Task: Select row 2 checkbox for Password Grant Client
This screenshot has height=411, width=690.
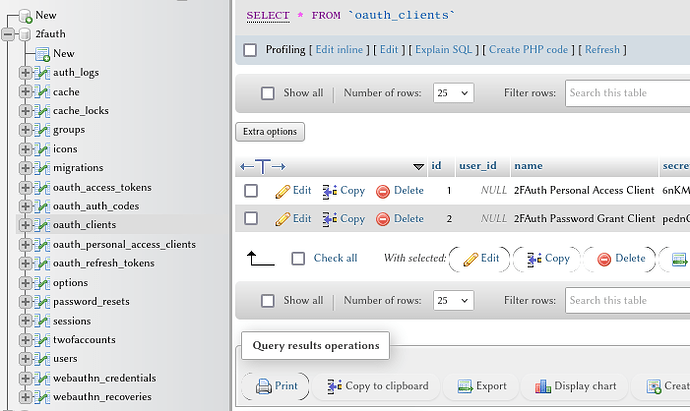Action: click(251, 218)
